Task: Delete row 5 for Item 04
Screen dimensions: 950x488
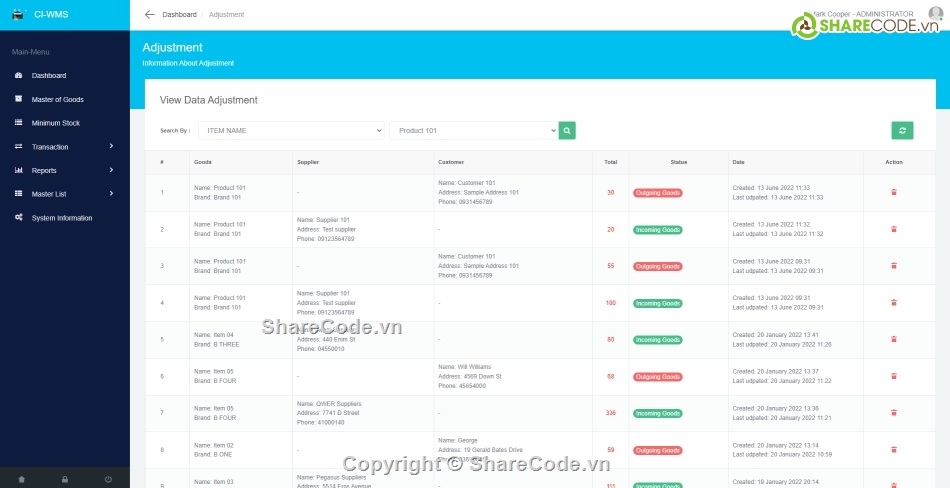Action: click(894, 339)
